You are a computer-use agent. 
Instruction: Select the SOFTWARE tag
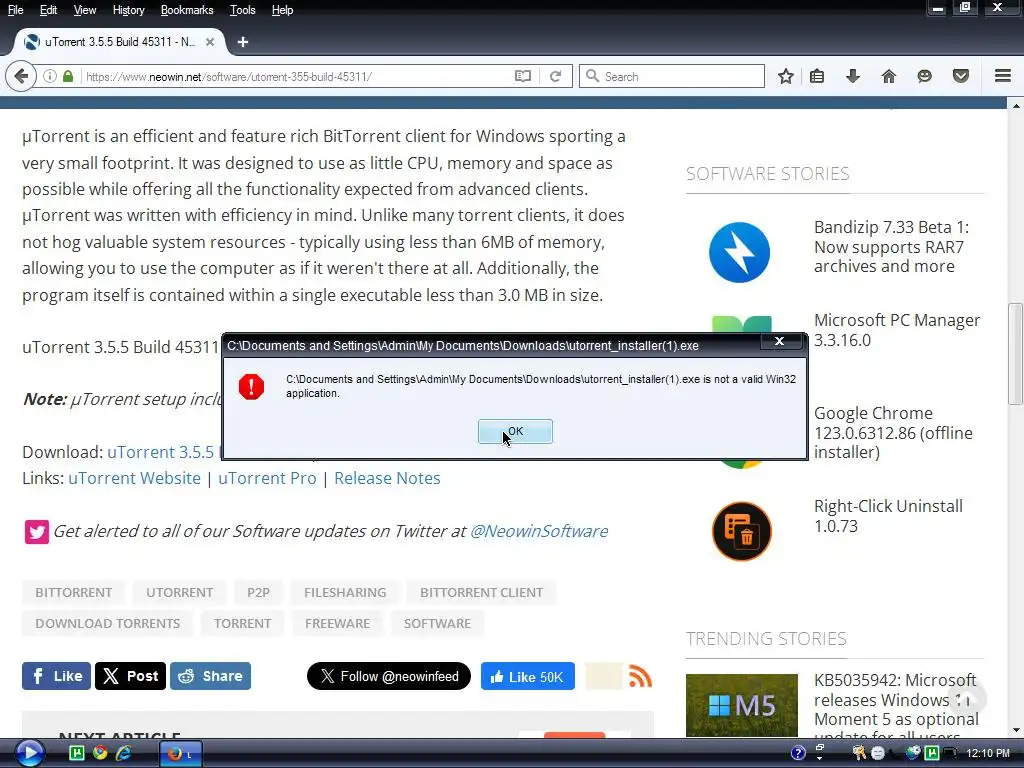click(x=437, y=623)
